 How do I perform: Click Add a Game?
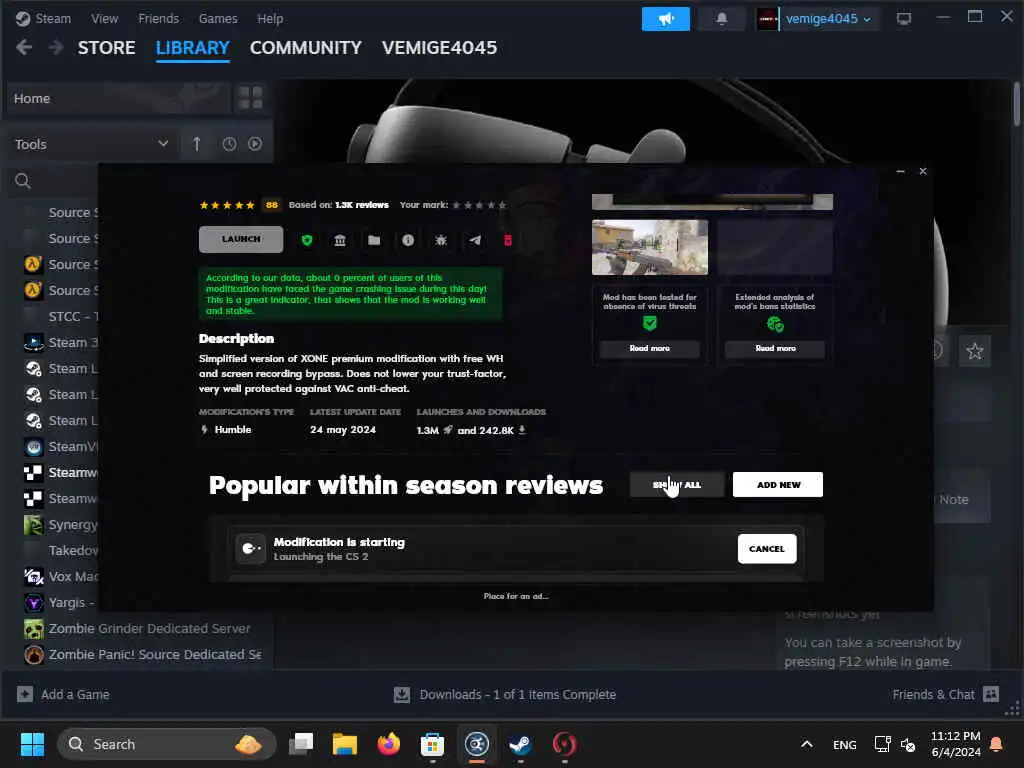[63, 694]
